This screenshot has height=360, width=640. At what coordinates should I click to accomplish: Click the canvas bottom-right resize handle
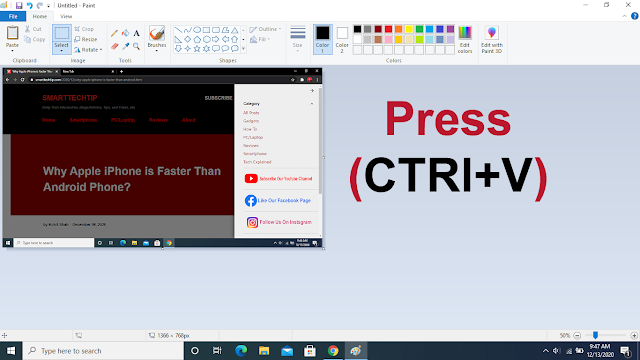pyautogui.click(x=324, y=249)
